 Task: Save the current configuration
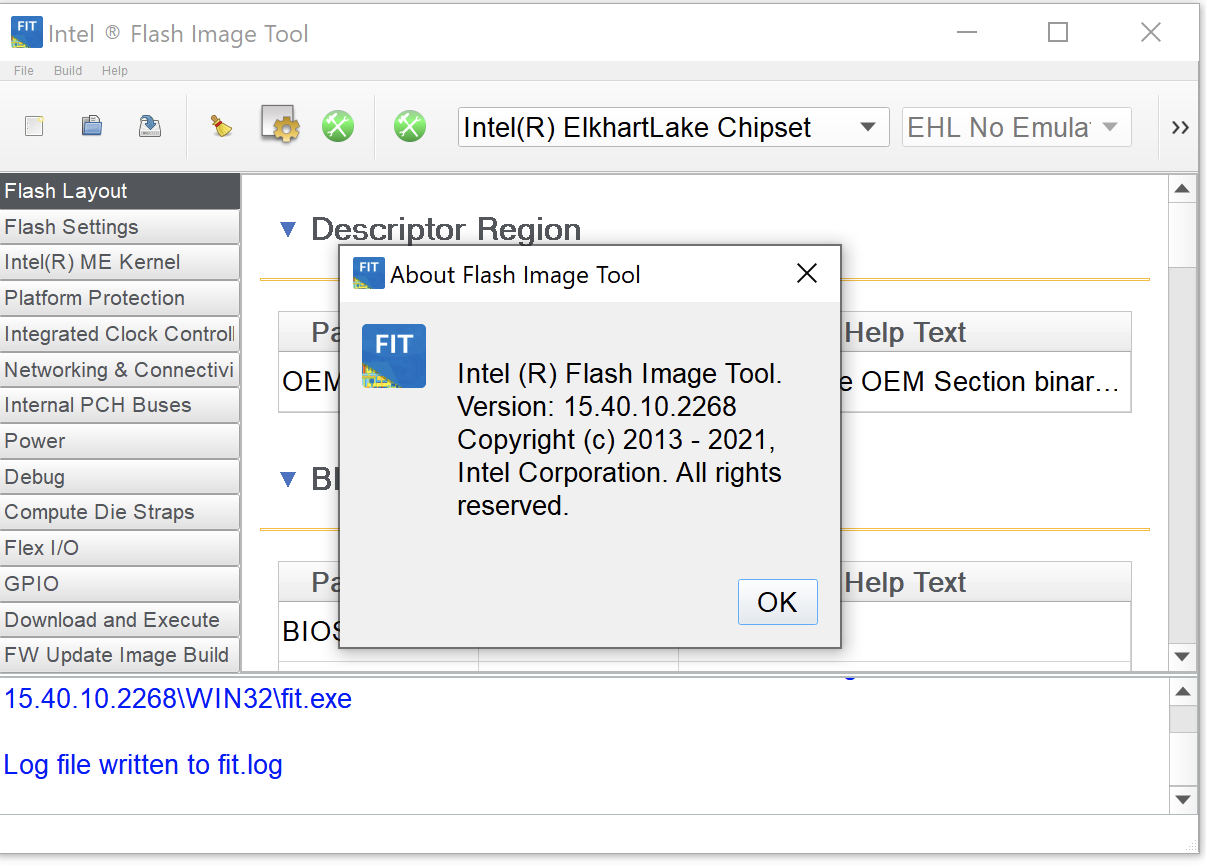click(x=150, y=126)
